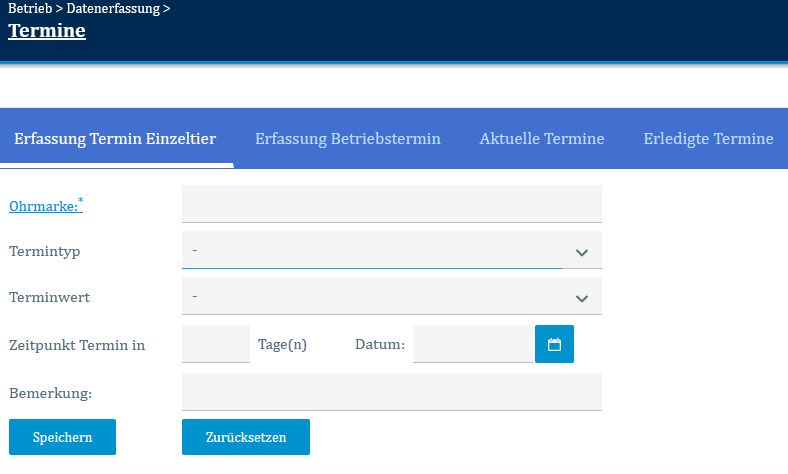The height and width of the screenshot is (474, 788).
Task: Go to the Aktuelle Termine tab
Action: pyautogui.click(x=542, y=139)
